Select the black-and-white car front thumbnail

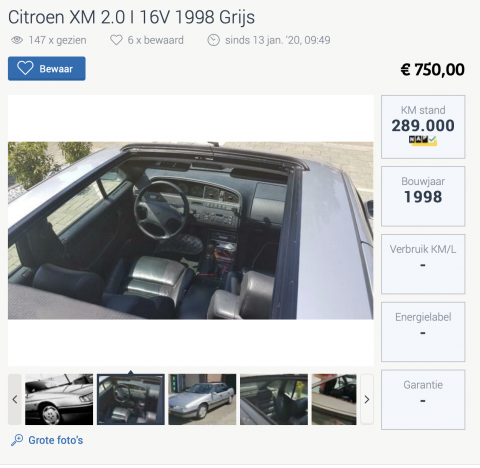[x=59, y=399]
